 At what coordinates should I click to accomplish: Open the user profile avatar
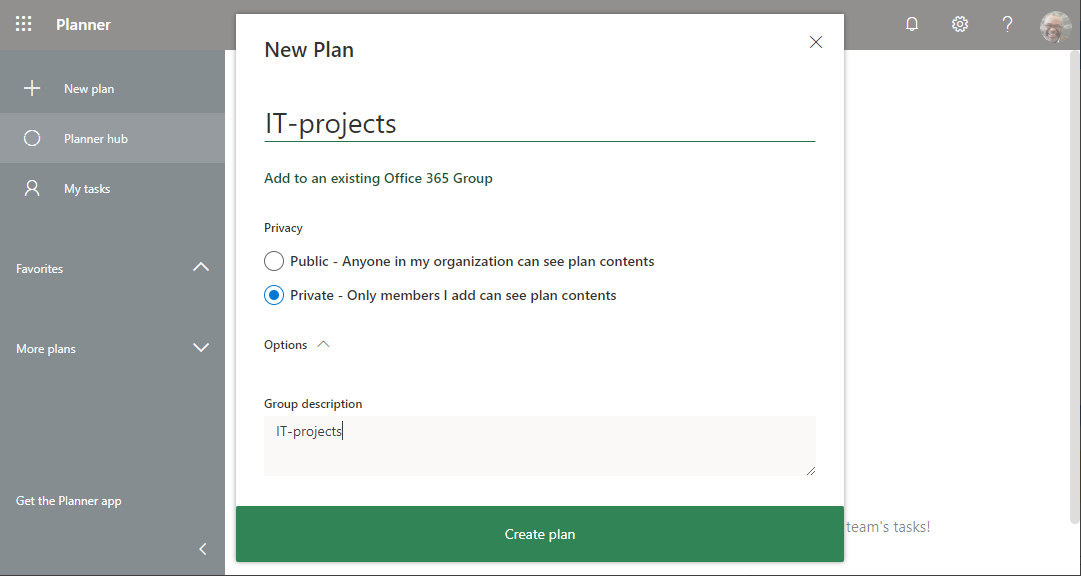(1055, 25)
